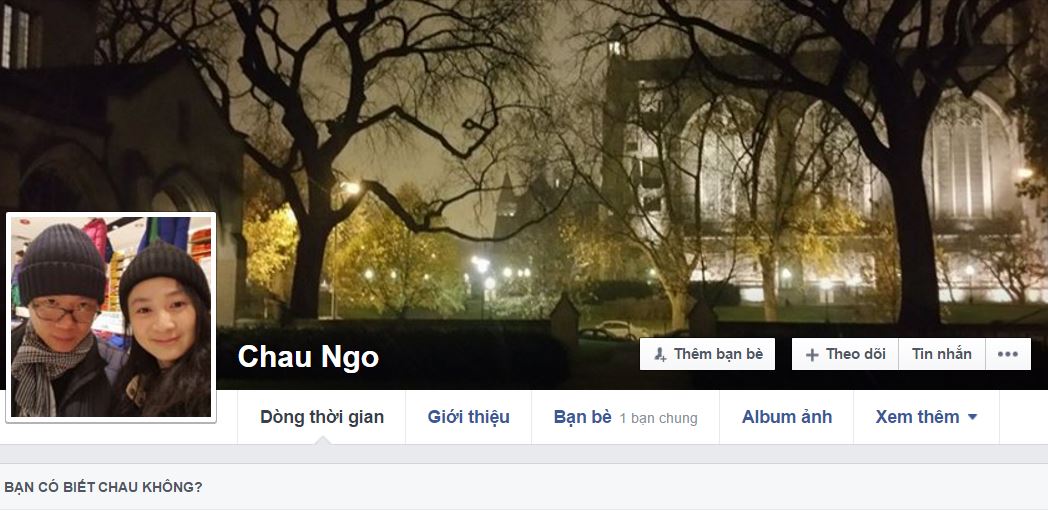Click the Chau Ngo profile name

308,357
